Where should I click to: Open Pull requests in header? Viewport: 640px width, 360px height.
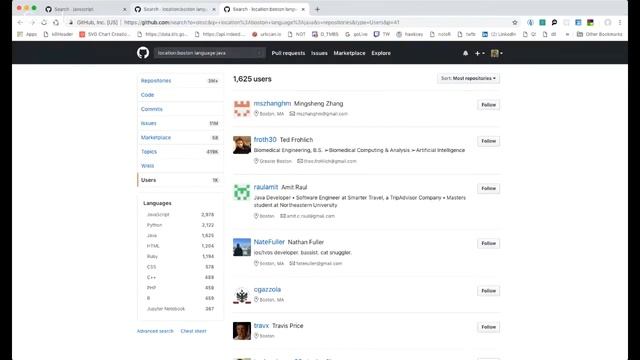tap(288, 53)
